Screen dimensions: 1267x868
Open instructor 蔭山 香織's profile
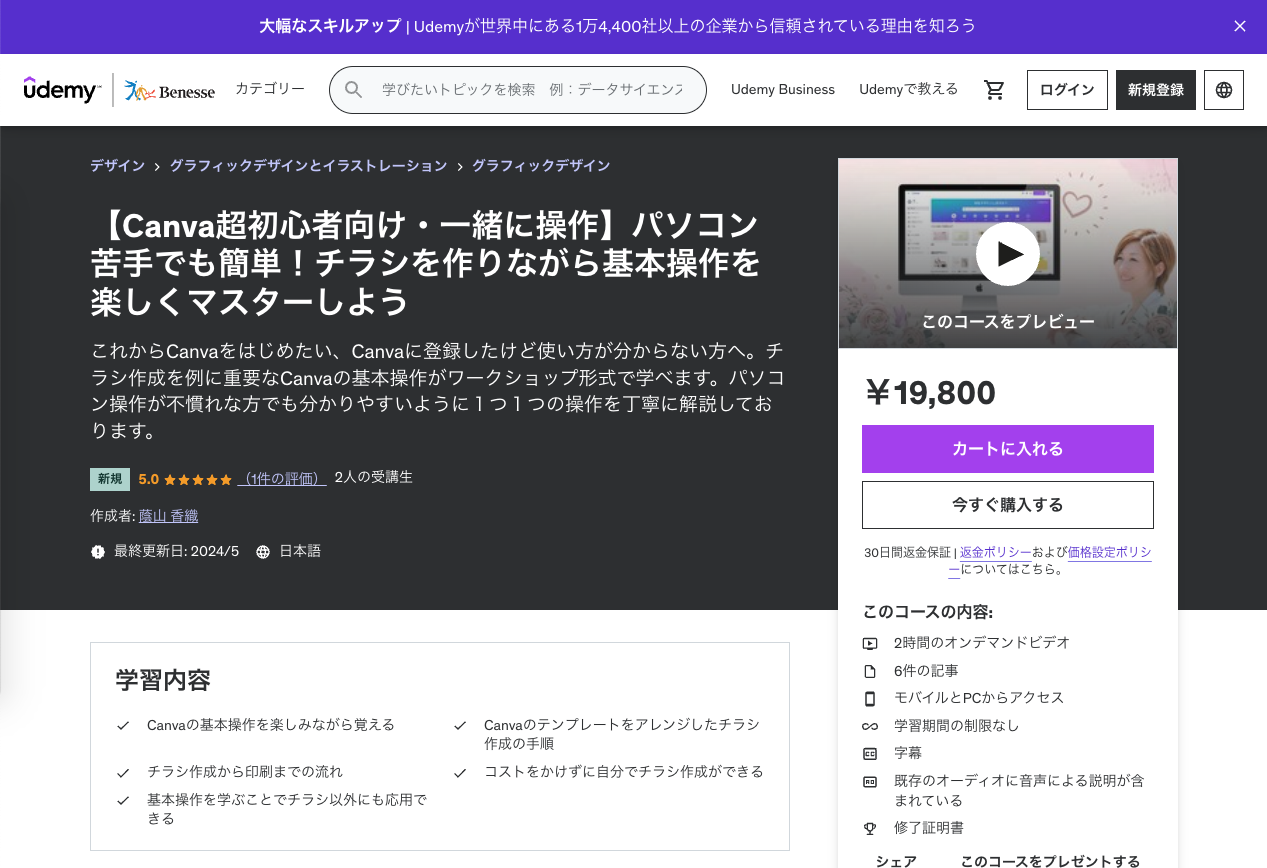point(167,515)
